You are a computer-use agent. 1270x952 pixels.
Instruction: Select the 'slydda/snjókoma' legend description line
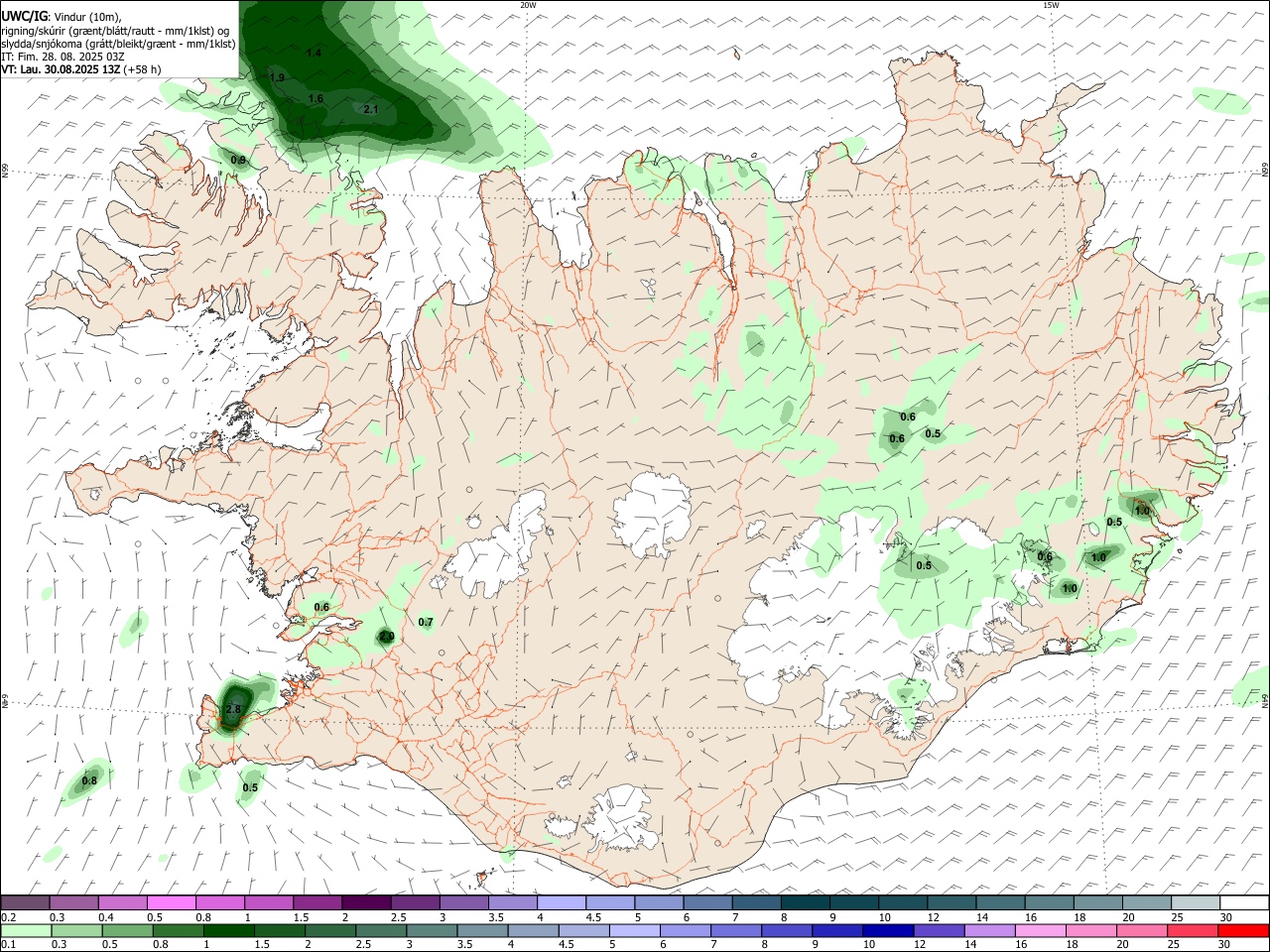[119, 44]
